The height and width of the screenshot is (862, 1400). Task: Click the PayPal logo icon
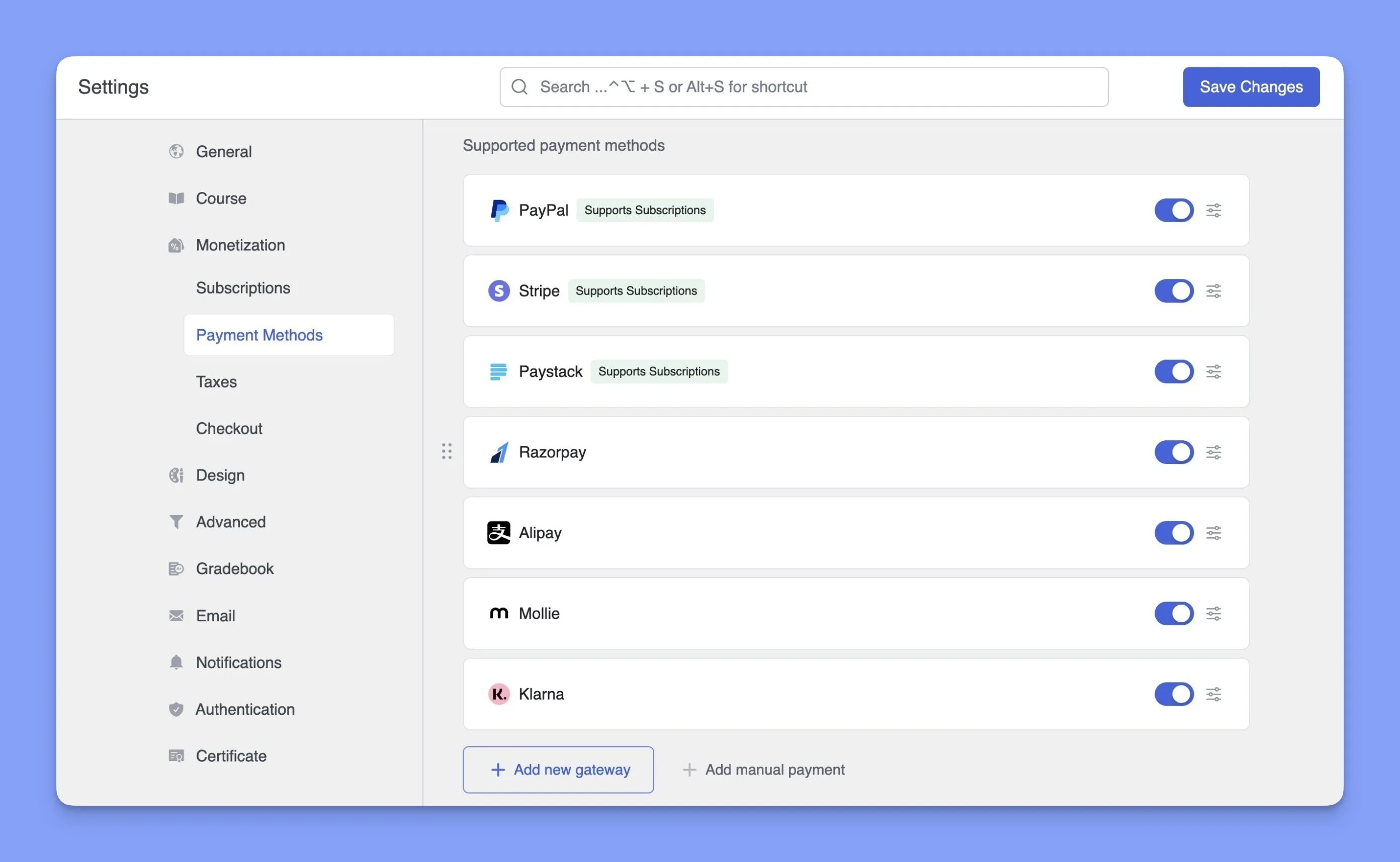(x=499, y=211)
